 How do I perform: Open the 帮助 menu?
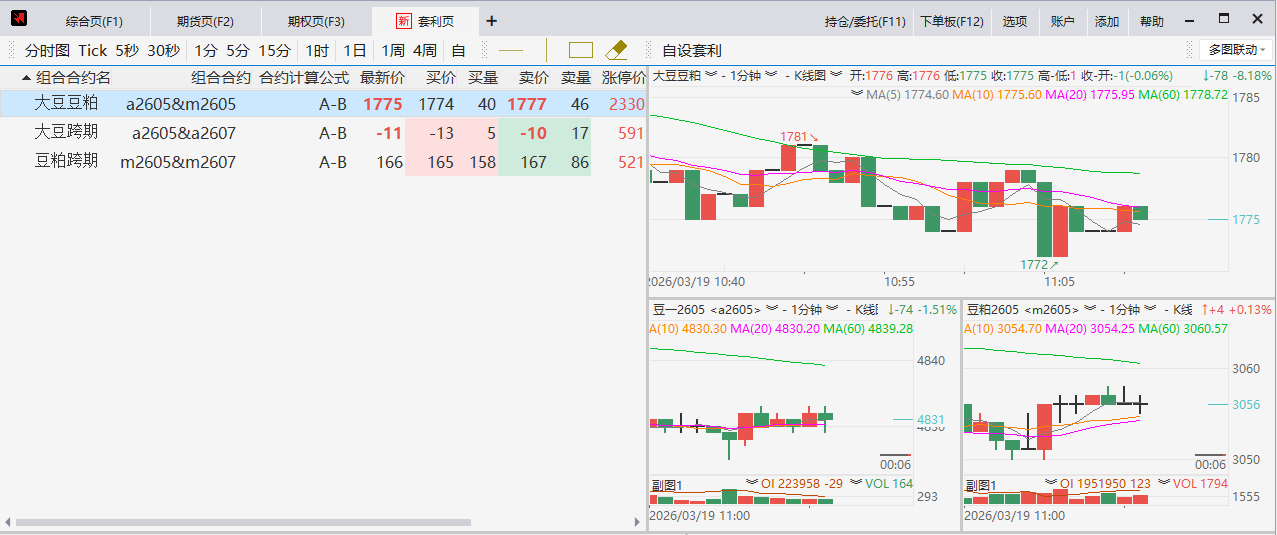click(1152, 21)
